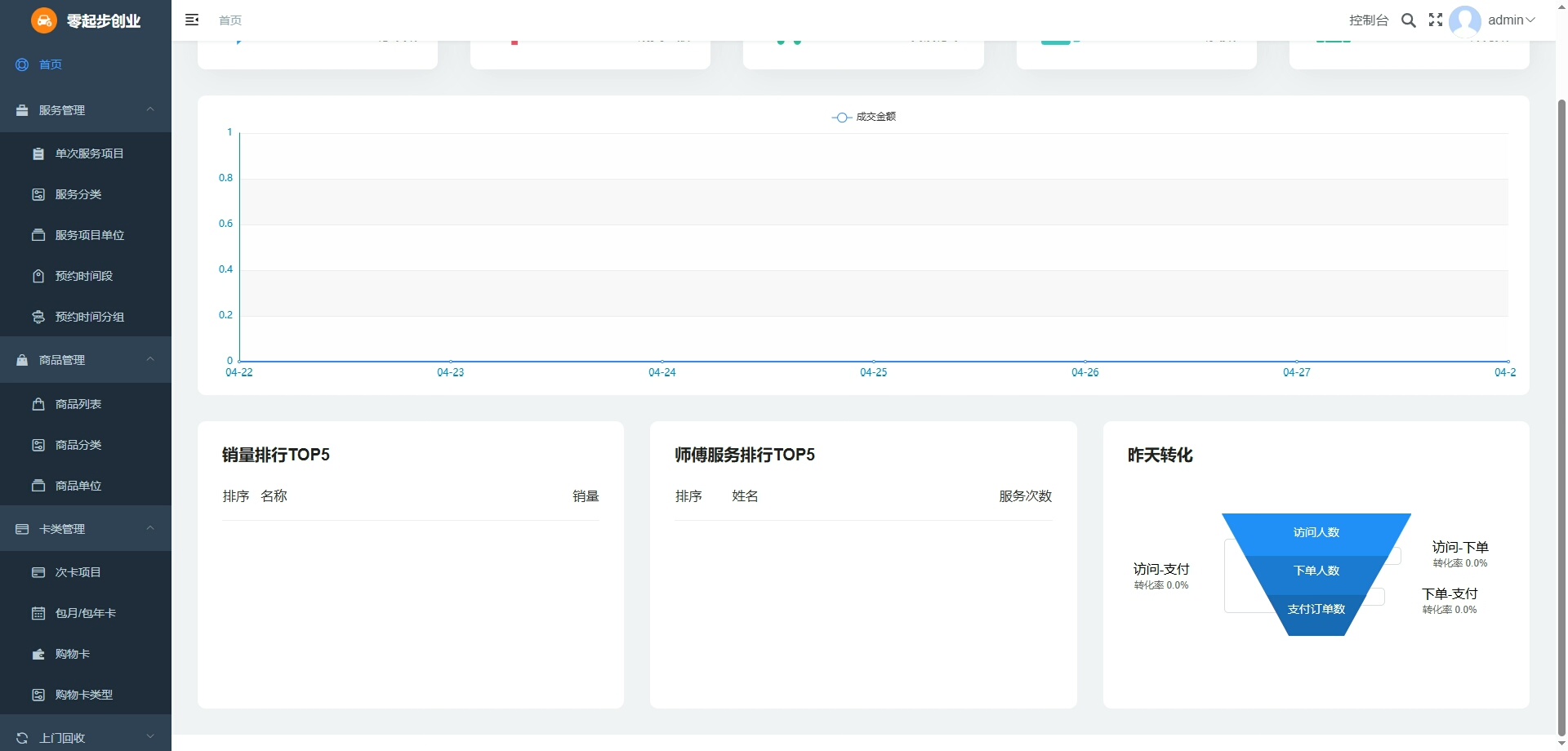Click the 零起步创业 logo icon
1568x751 pixels.
point(44,21)
